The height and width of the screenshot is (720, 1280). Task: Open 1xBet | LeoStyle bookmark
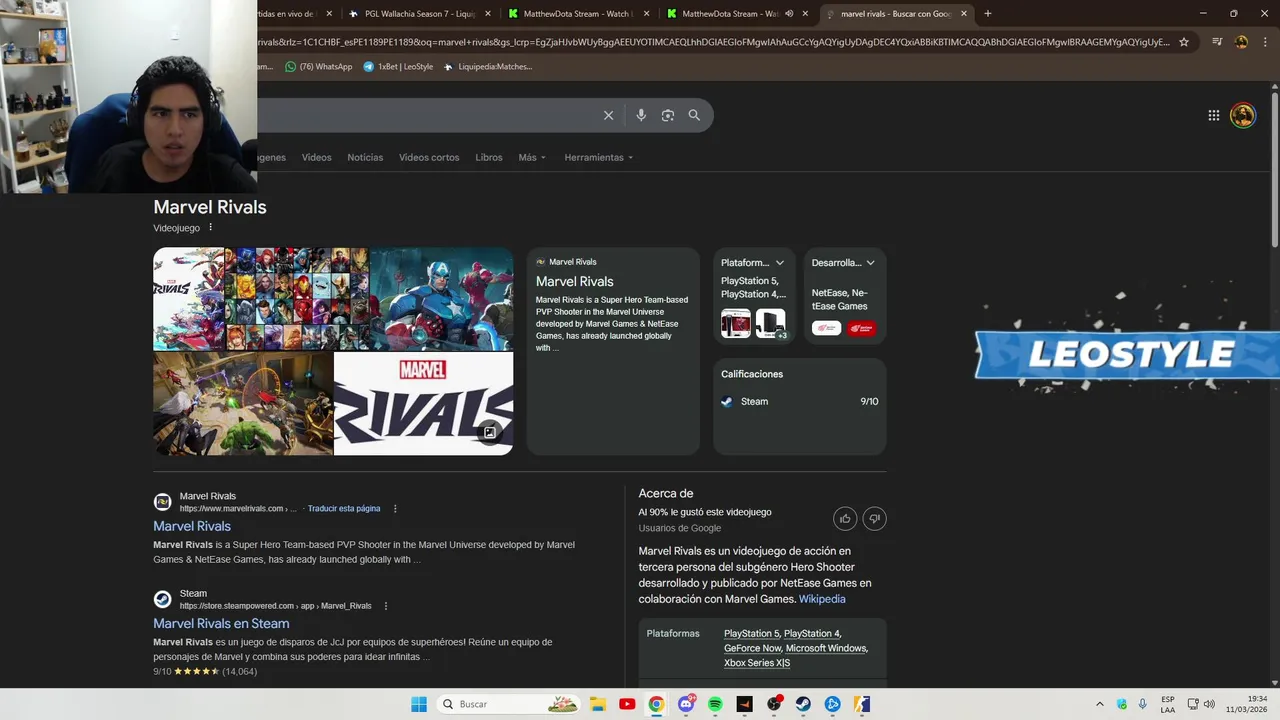tap(398, 67)
